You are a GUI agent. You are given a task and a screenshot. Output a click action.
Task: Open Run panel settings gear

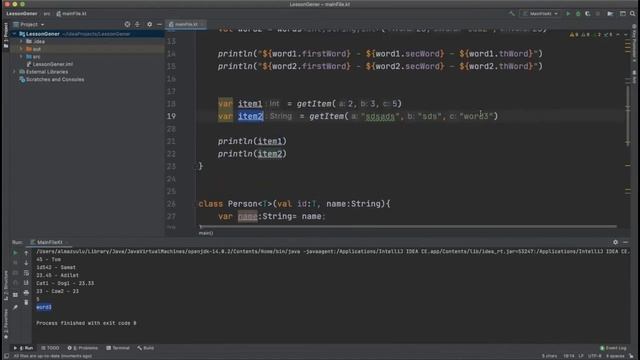tap(616, 242)
